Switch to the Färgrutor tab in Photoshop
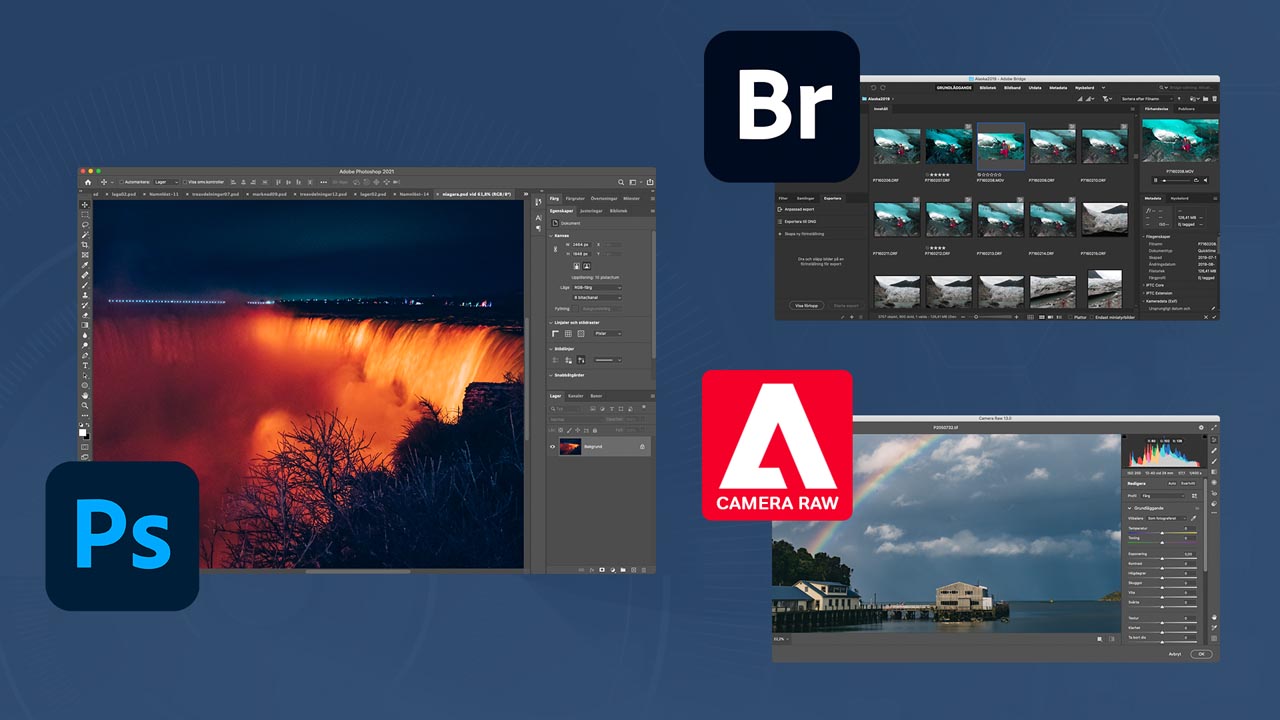This screenshot has height=720, width=1280. pyautogui.click(x=575, y=198)
